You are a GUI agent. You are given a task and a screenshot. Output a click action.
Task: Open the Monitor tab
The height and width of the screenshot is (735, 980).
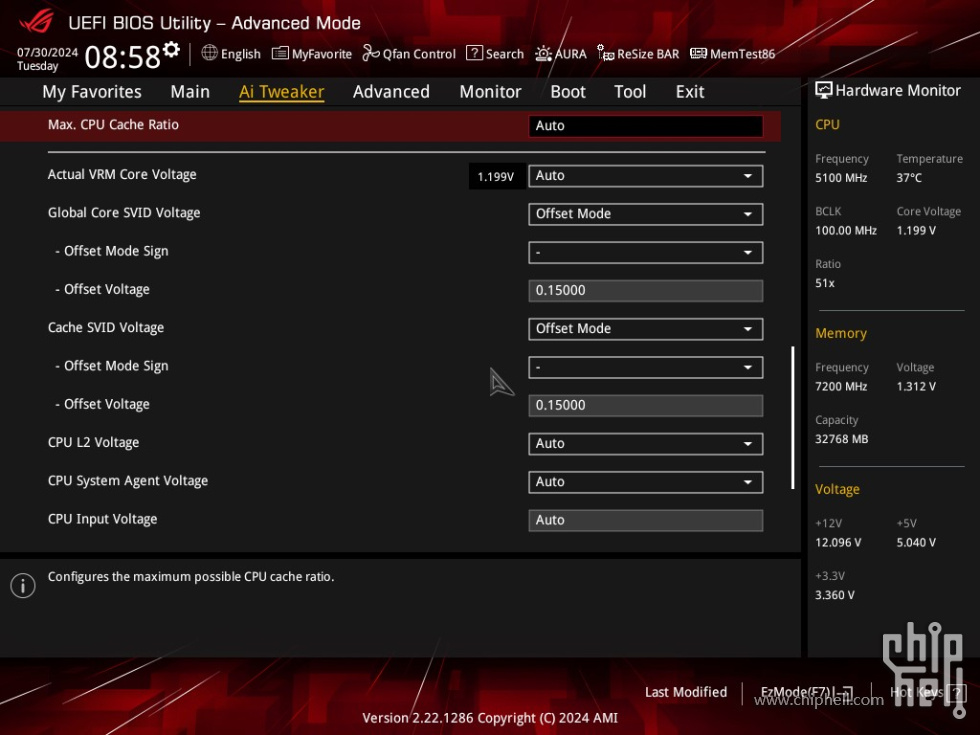[x=490, y=92]
